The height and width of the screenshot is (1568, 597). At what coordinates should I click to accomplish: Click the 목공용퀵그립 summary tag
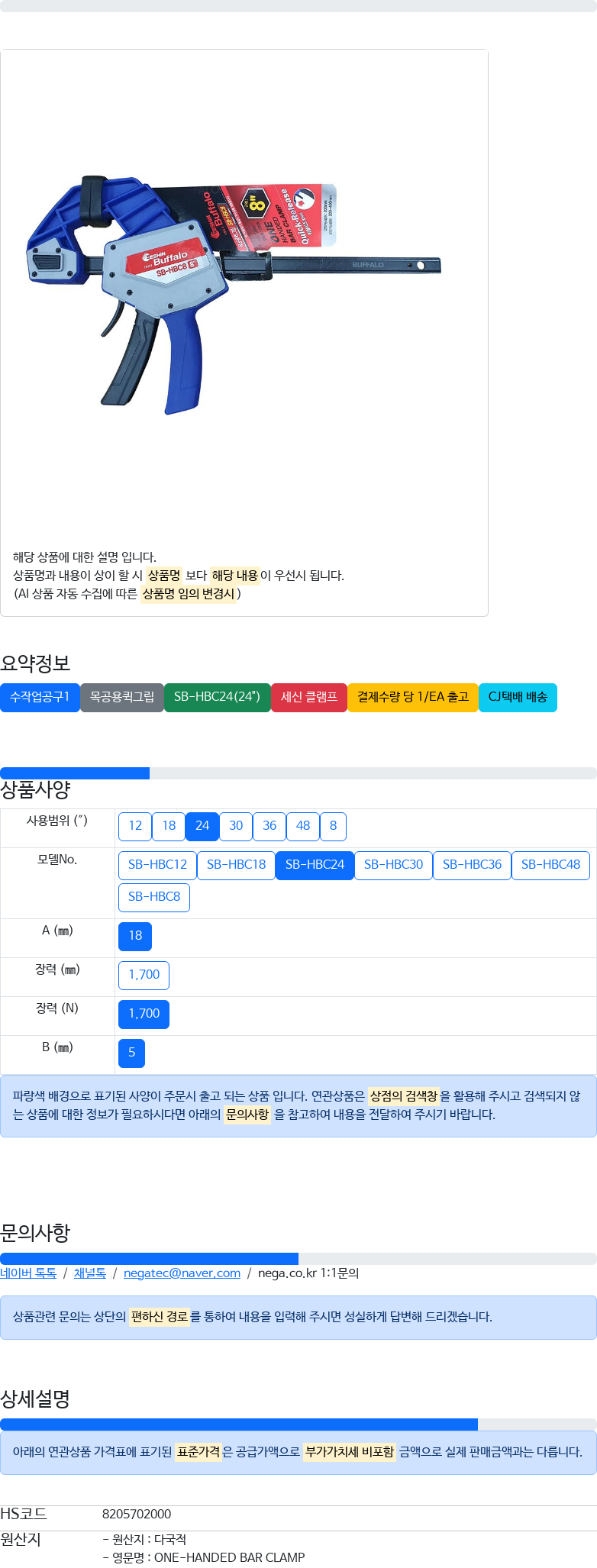[x=122, y=697]
